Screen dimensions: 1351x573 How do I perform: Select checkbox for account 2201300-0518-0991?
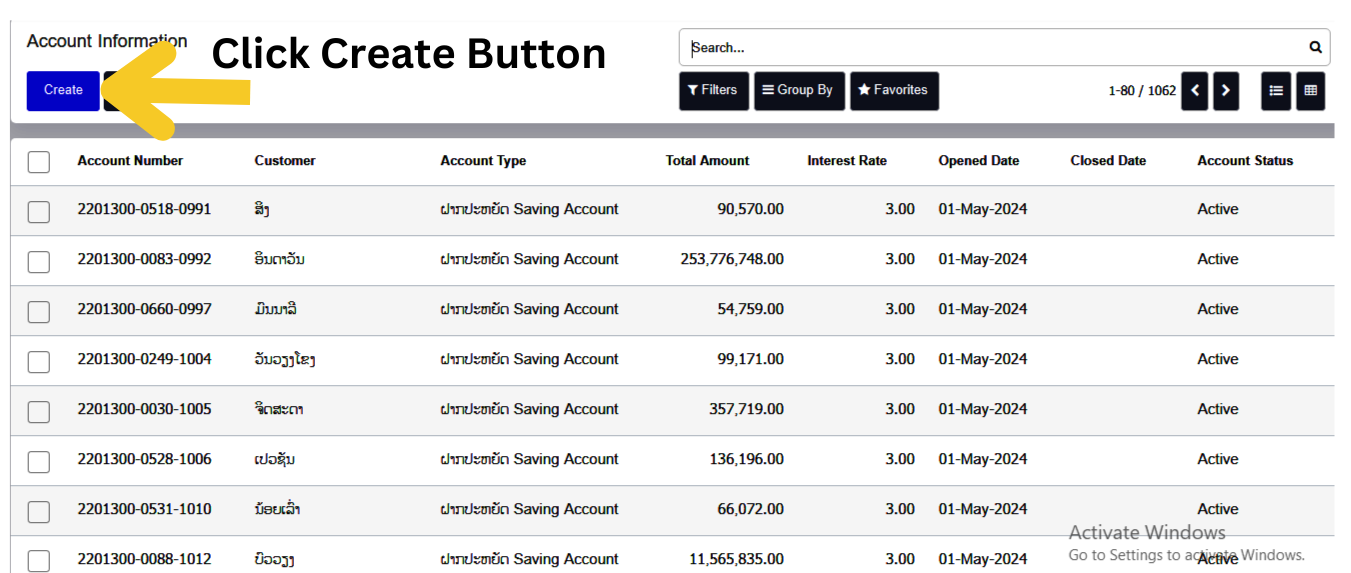click(x=39, y=211)
